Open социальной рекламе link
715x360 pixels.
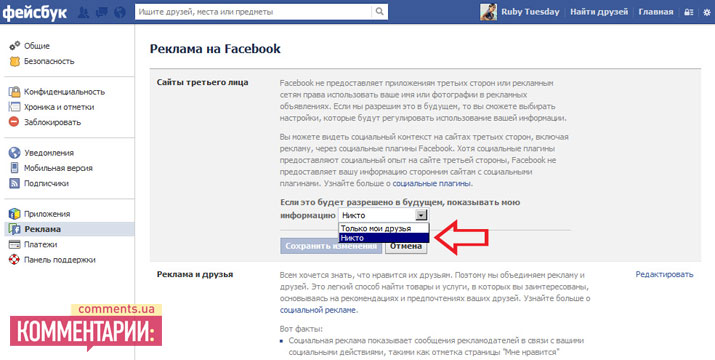tap(317, 310)
